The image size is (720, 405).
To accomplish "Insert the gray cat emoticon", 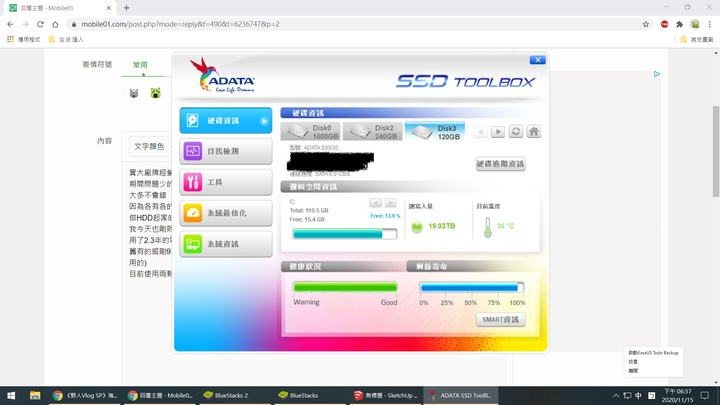I will pos(134,93).
